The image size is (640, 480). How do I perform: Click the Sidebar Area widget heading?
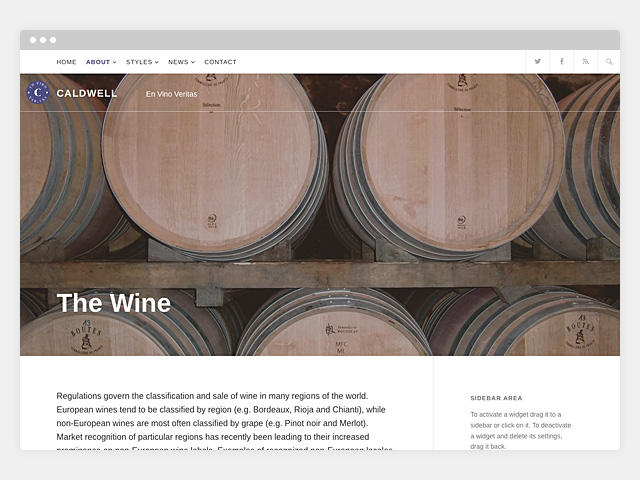[x=496, y=398]
